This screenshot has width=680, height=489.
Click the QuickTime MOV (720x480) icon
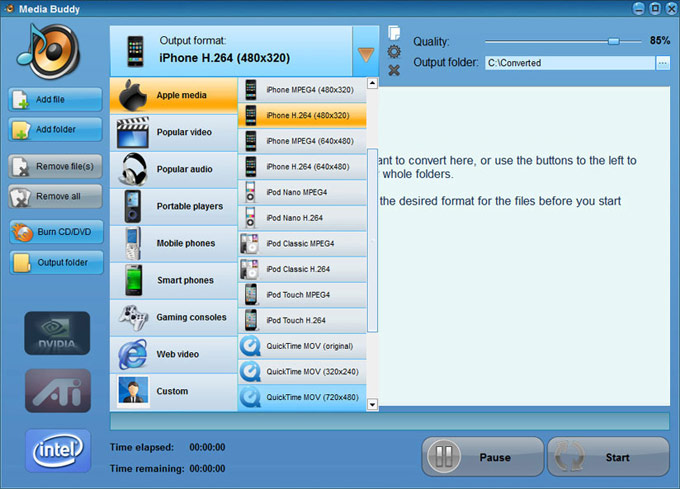250,398
